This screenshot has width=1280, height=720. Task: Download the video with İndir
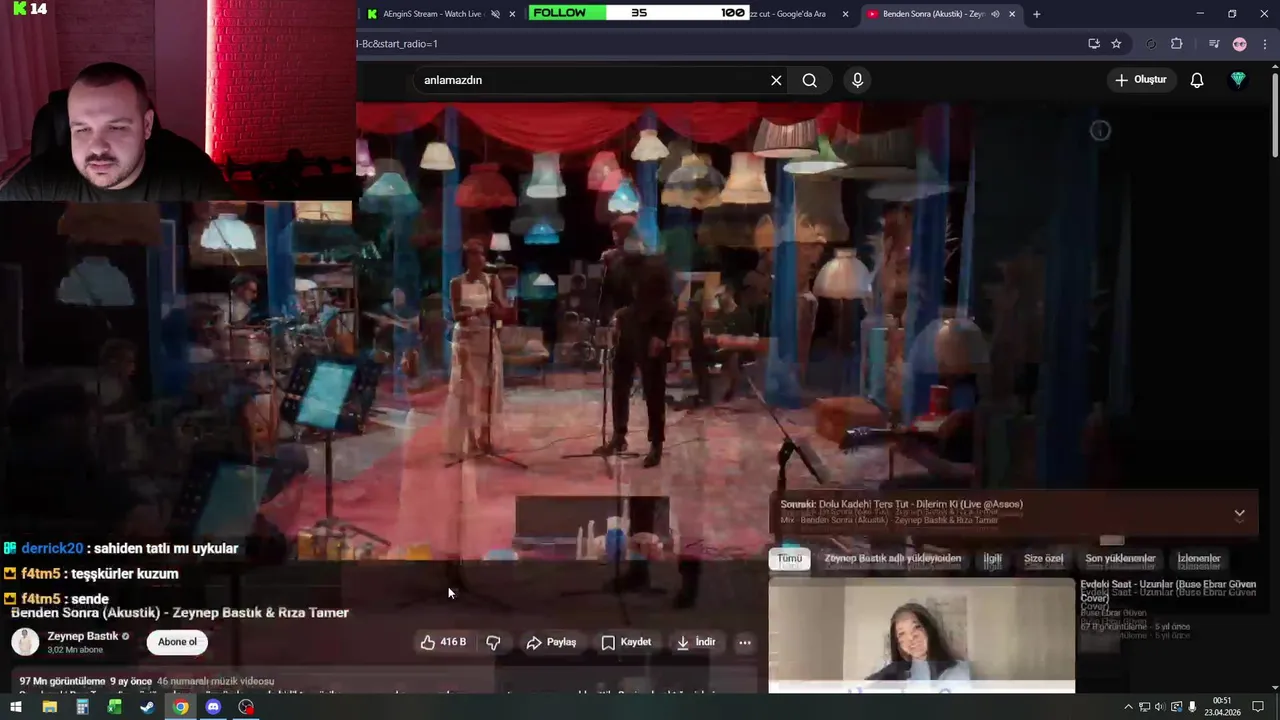pyautogui.click(x=695, y=642)
